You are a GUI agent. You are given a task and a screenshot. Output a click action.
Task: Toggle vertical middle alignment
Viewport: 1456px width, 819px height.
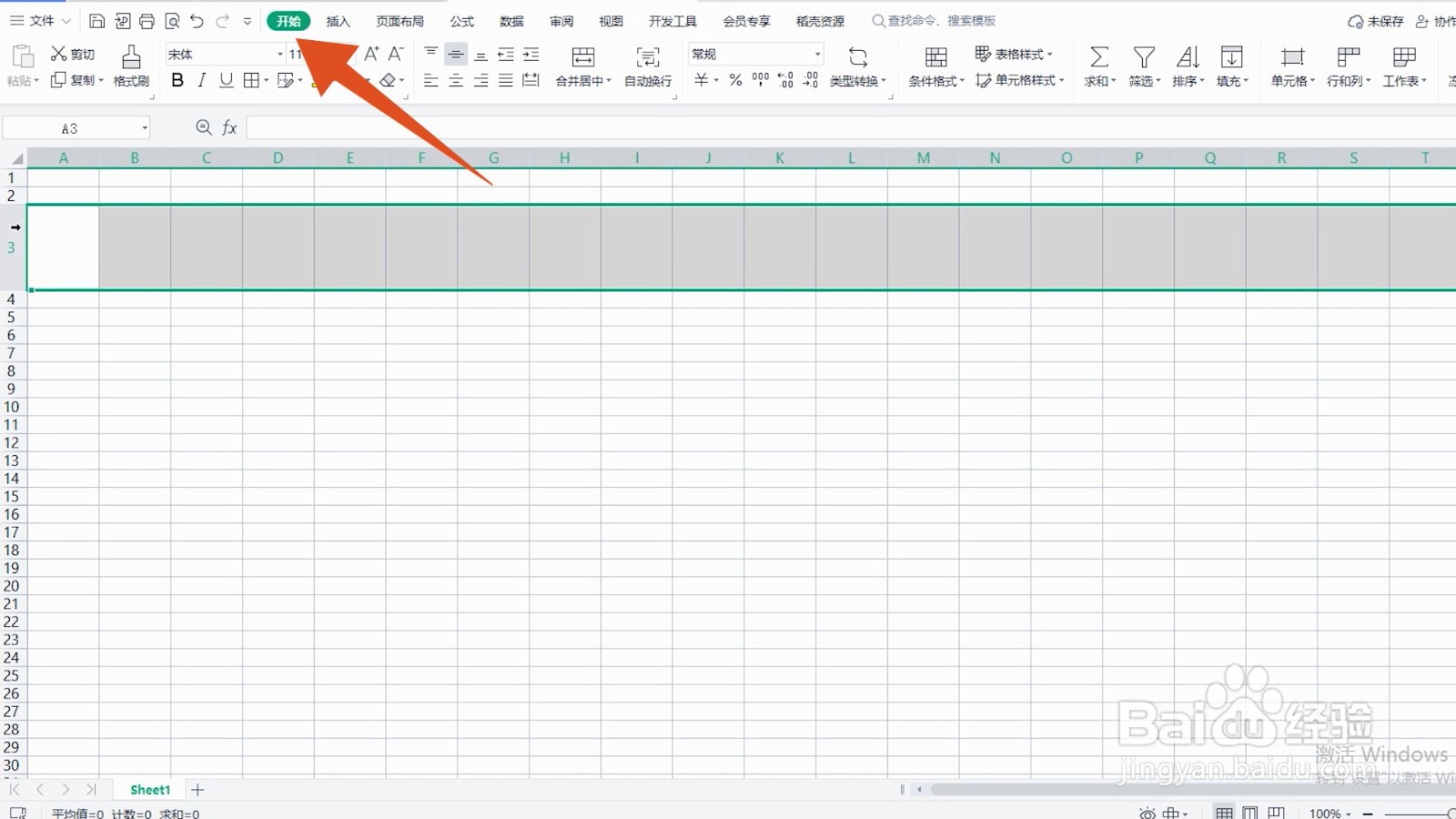click(x=456, y=54)
